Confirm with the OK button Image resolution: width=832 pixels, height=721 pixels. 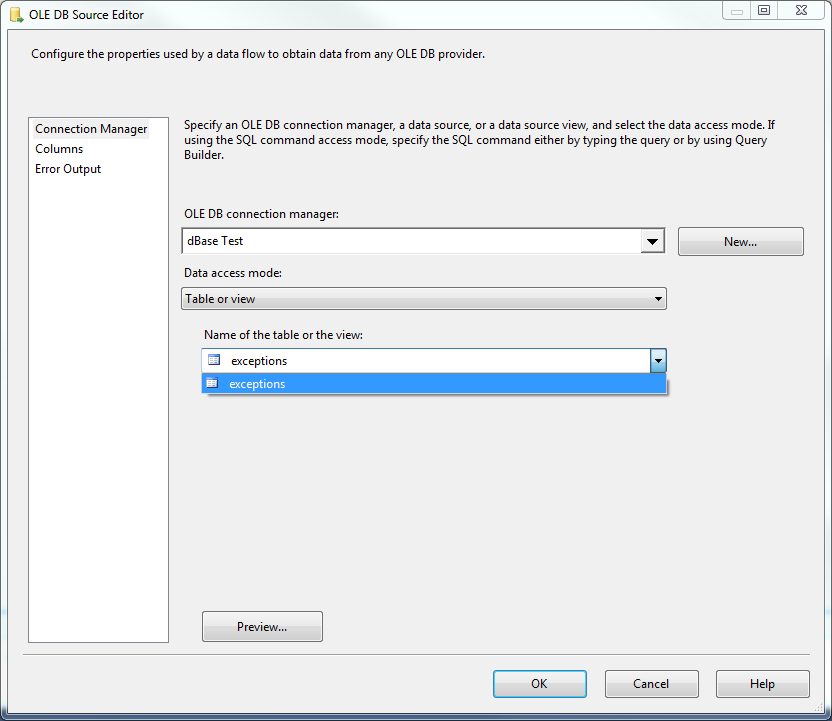540,684
